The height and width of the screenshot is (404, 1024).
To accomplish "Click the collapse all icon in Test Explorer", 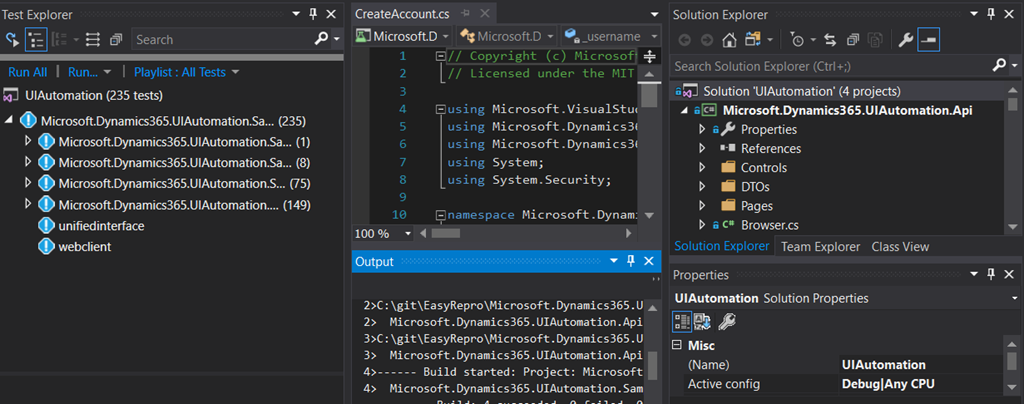I will [x=116, y=39].
